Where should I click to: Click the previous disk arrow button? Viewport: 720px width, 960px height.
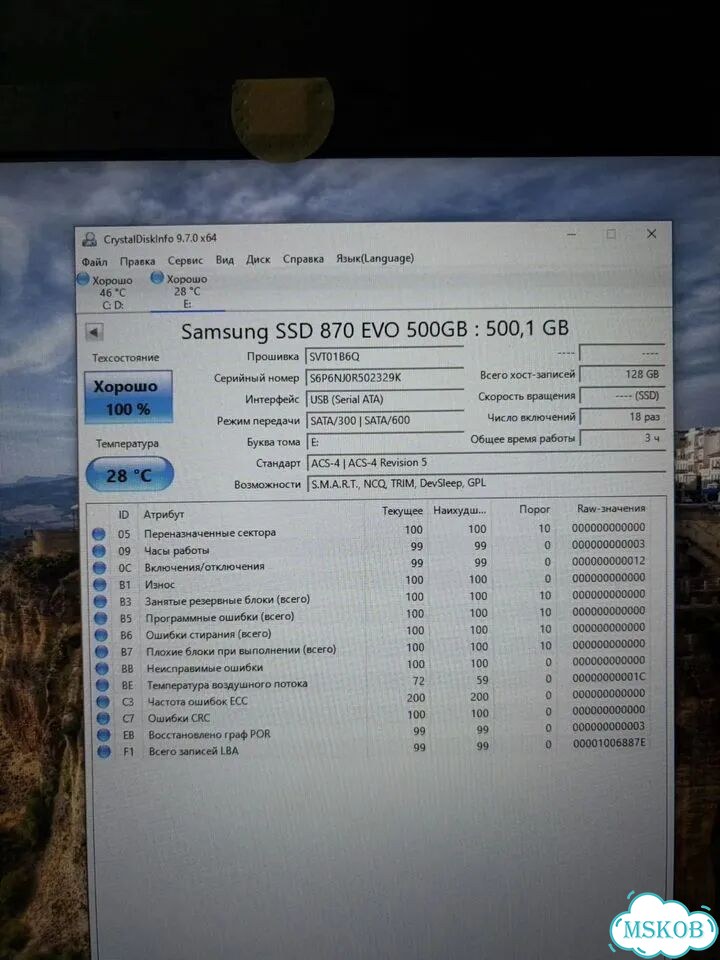[94, 332]
